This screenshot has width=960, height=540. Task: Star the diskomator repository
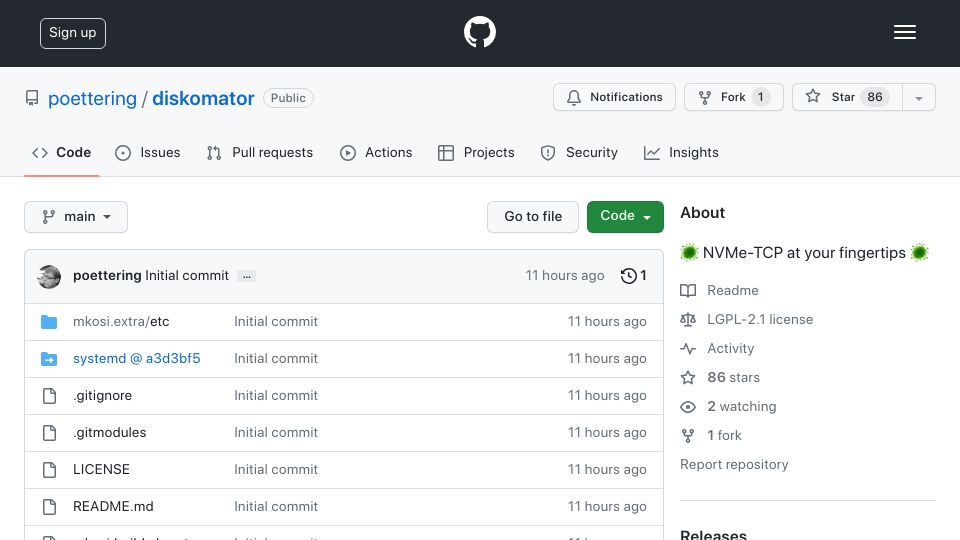(x=847, y=97)
